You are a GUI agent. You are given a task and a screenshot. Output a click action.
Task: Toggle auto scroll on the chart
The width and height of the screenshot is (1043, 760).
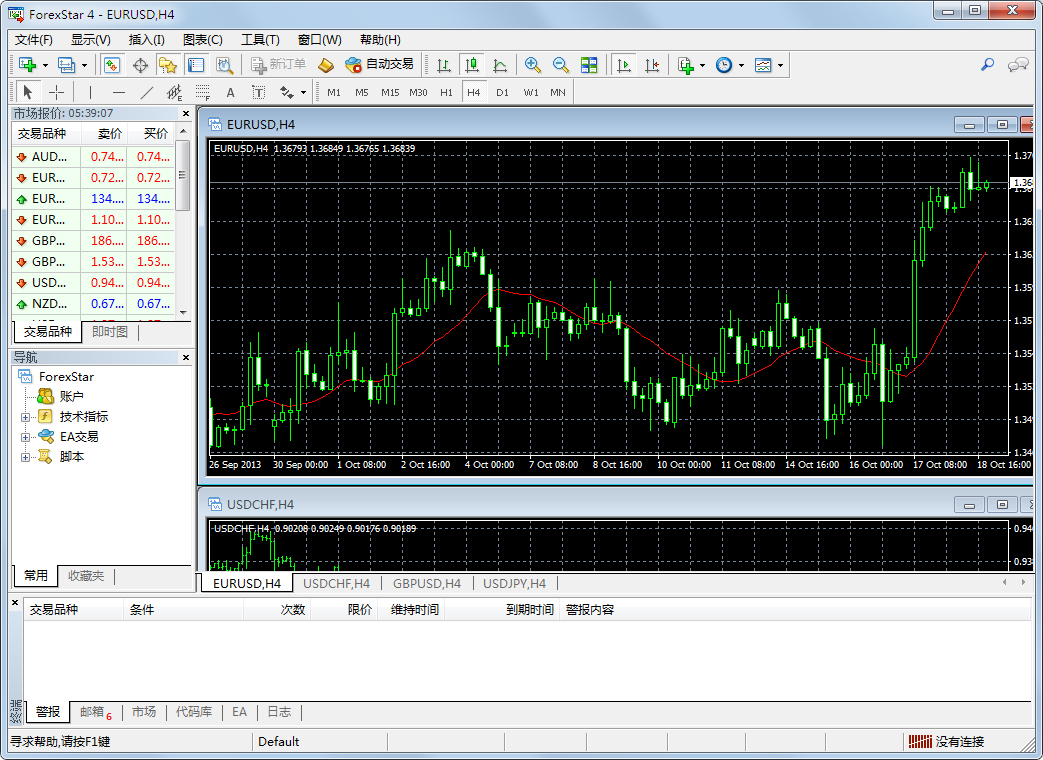pos(624,64)
